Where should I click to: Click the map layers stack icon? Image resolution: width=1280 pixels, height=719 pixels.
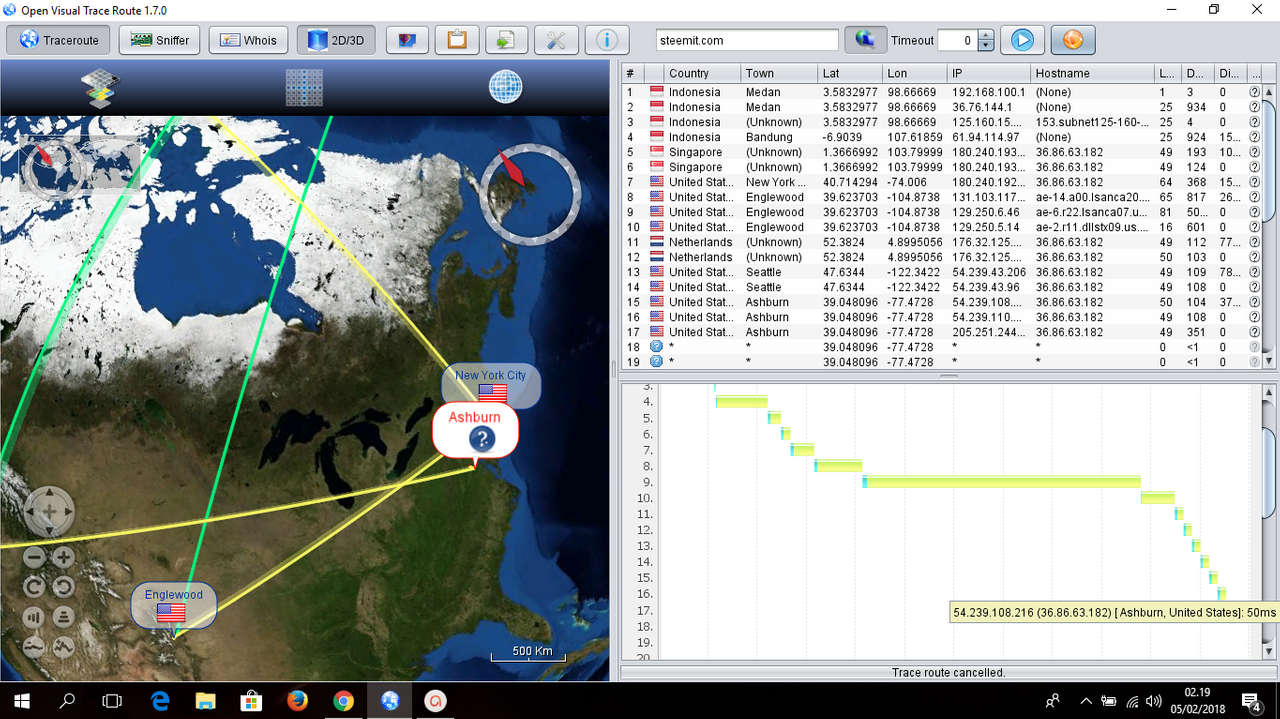[x=100, y=88]
